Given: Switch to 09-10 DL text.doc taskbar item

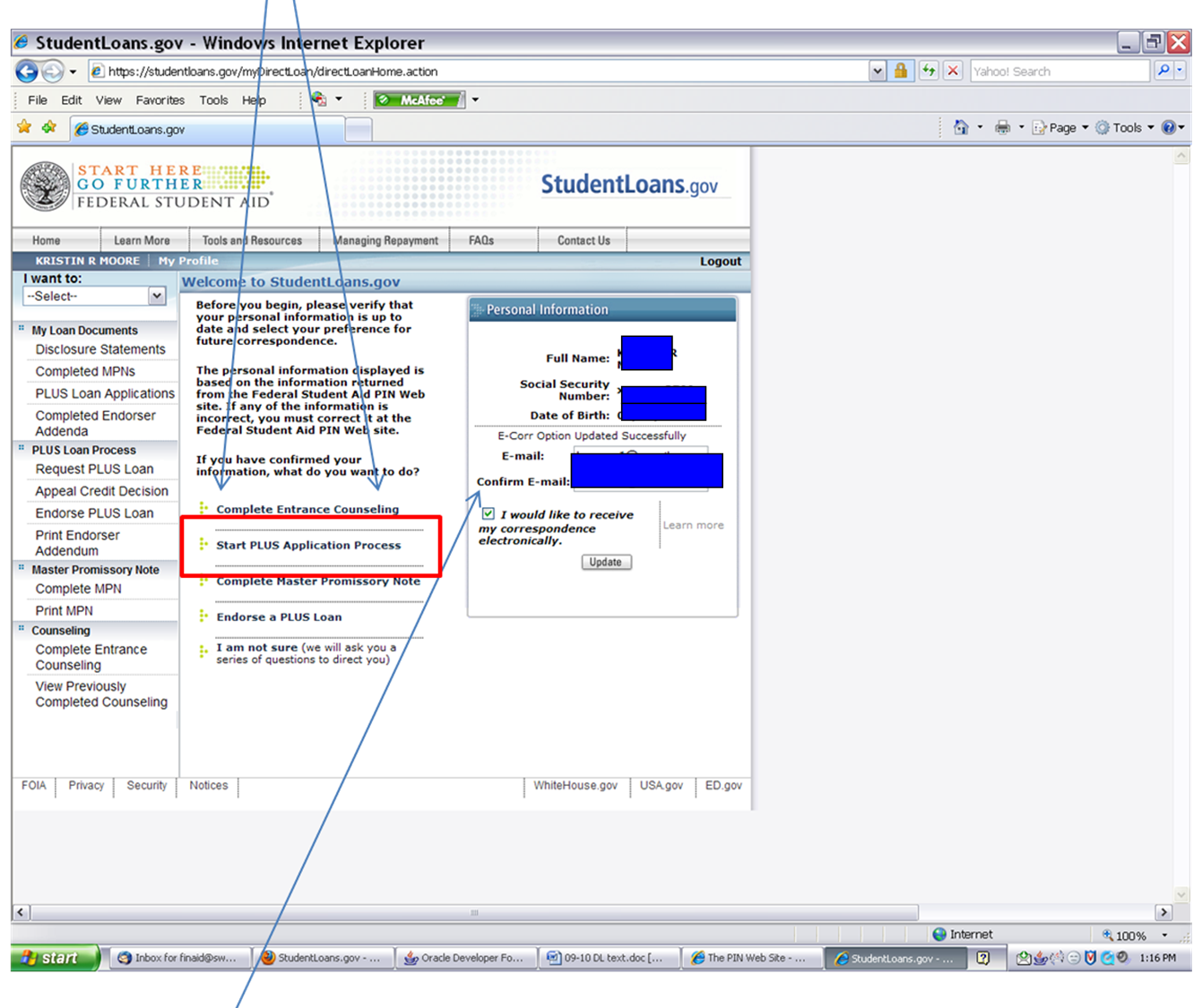Looking at the screenshot, I should click(609, 958).
